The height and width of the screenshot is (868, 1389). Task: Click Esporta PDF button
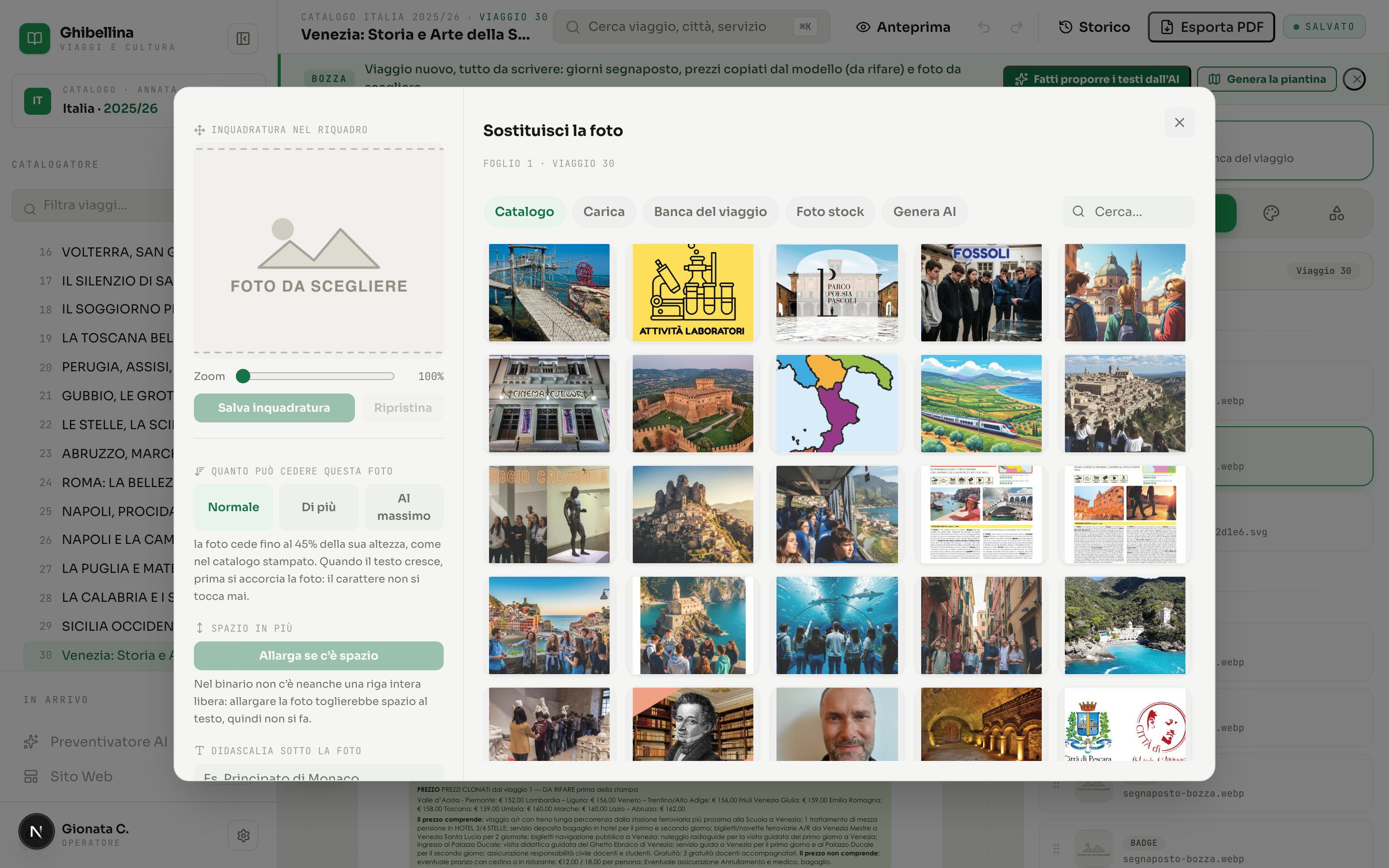click(x=1211, y=27)
